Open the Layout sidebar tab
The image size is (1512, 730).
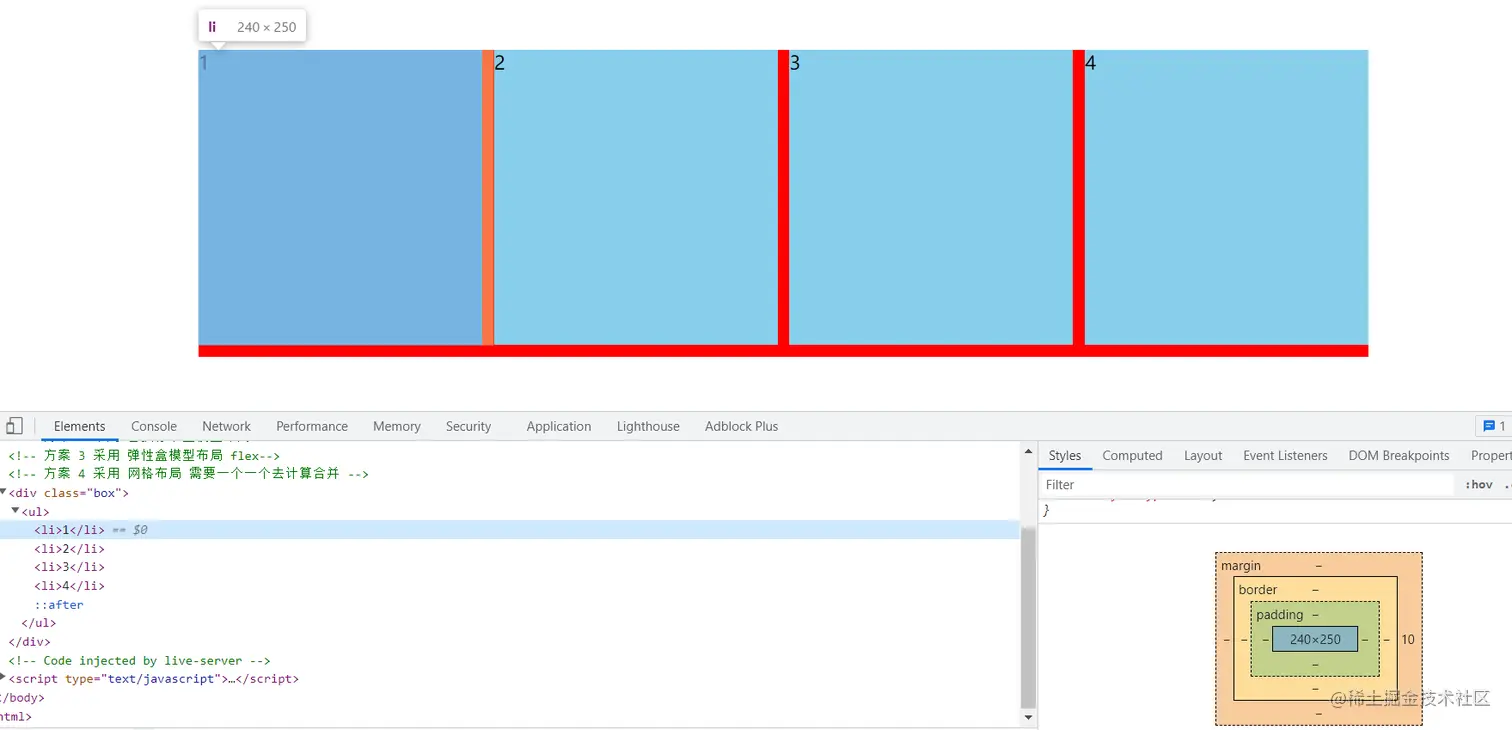click(1203, 456)
